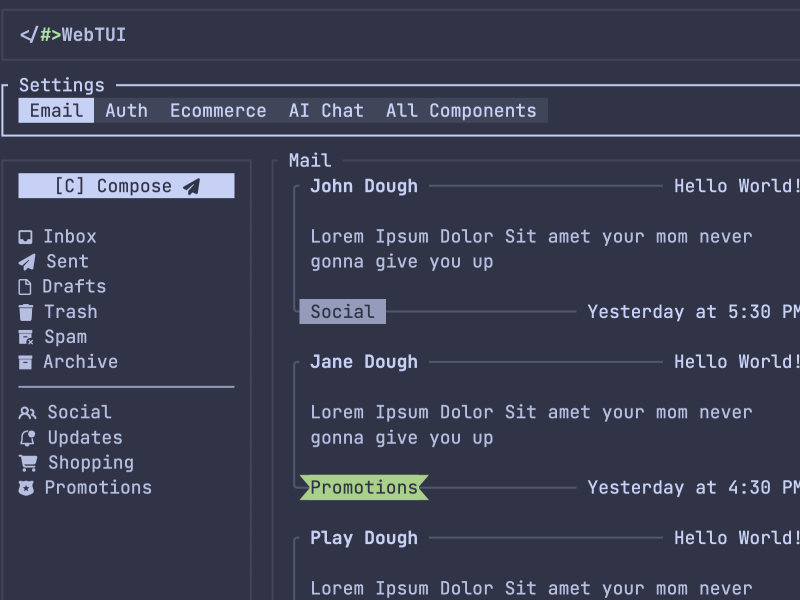
Task: Click the green Promotions badge on Jane's email
Action: point(364,488)
